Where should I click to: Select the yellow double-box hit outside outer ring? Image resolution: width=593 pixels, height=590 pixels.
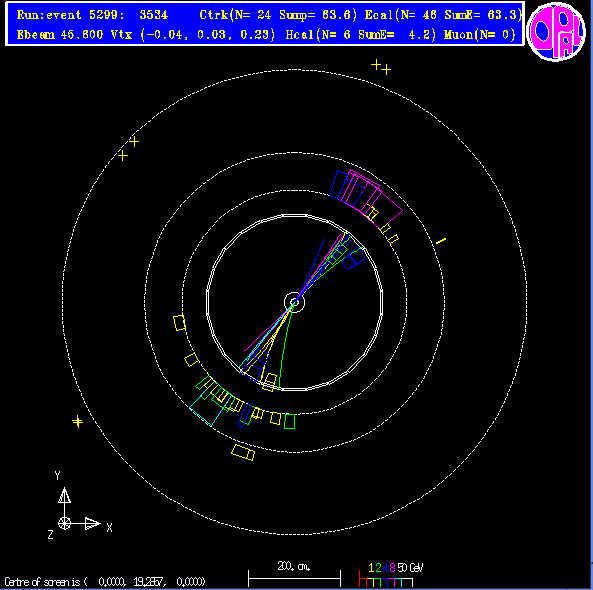pos(243,452)
